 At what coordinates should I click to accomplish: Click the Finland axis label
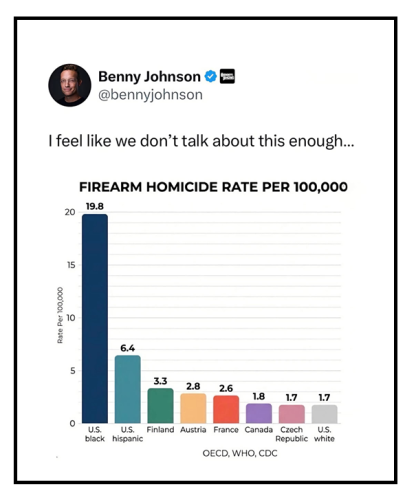click(x=160, y=430)
